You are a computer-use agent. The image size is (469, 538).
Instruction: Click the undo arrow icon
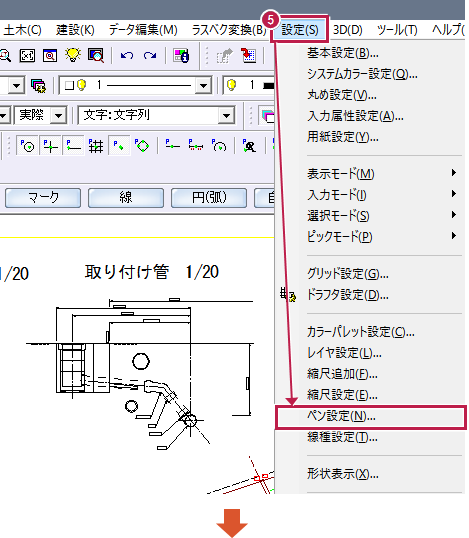point(127,55)
